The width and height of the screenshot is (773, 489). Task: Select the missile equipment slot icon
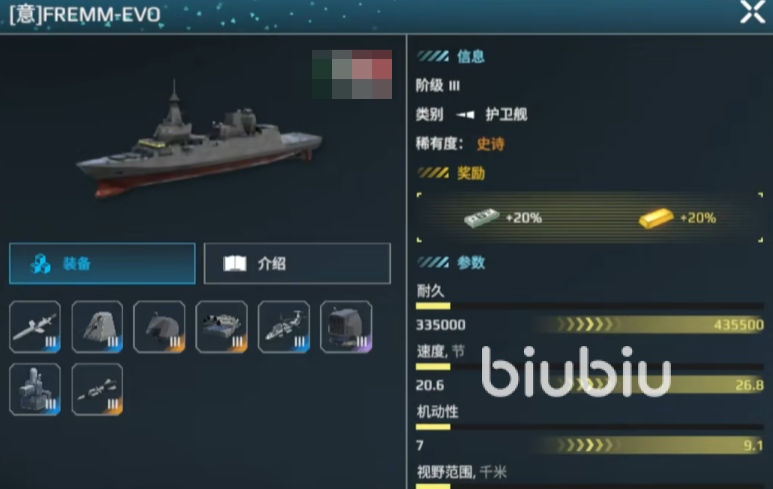click(x=35, y=326)
